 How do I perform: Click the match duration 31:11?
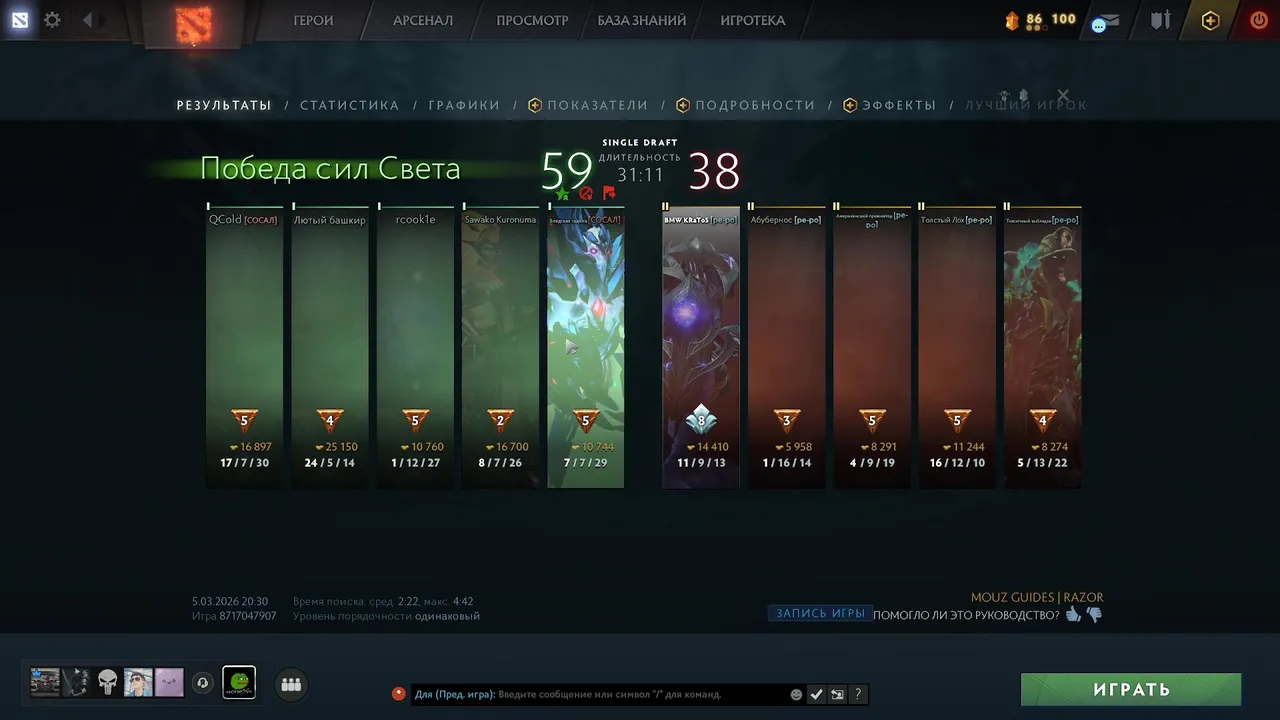coord(640,175)
